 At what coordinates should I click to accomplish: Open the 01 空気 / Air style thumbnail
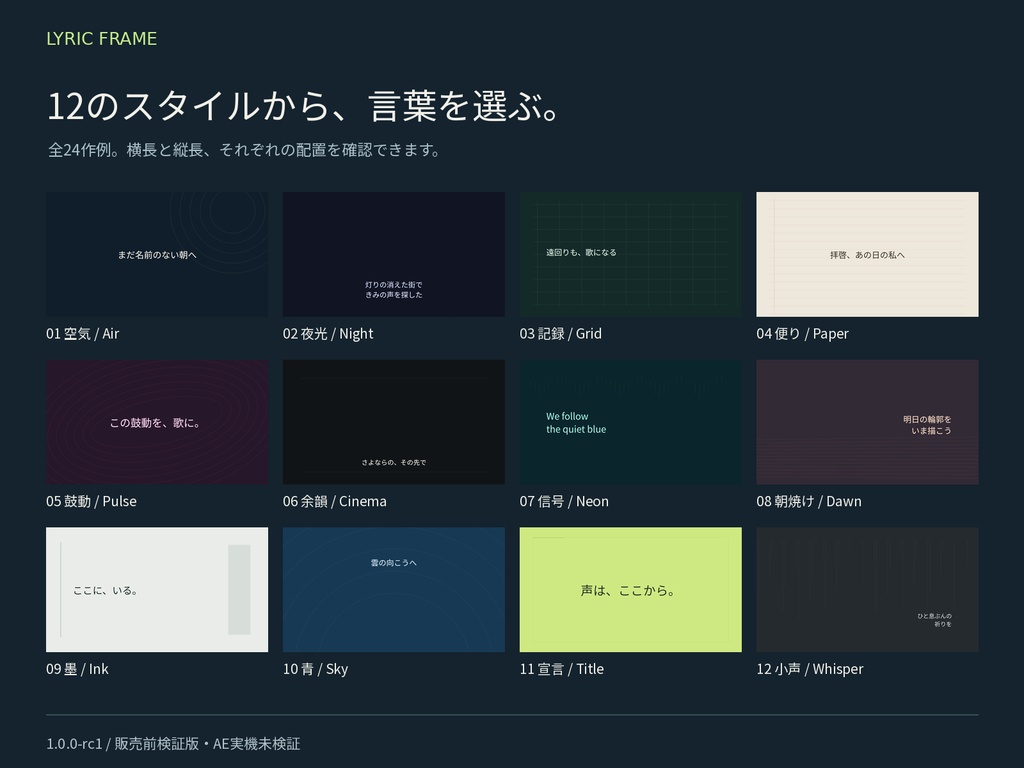click(157, 254)
